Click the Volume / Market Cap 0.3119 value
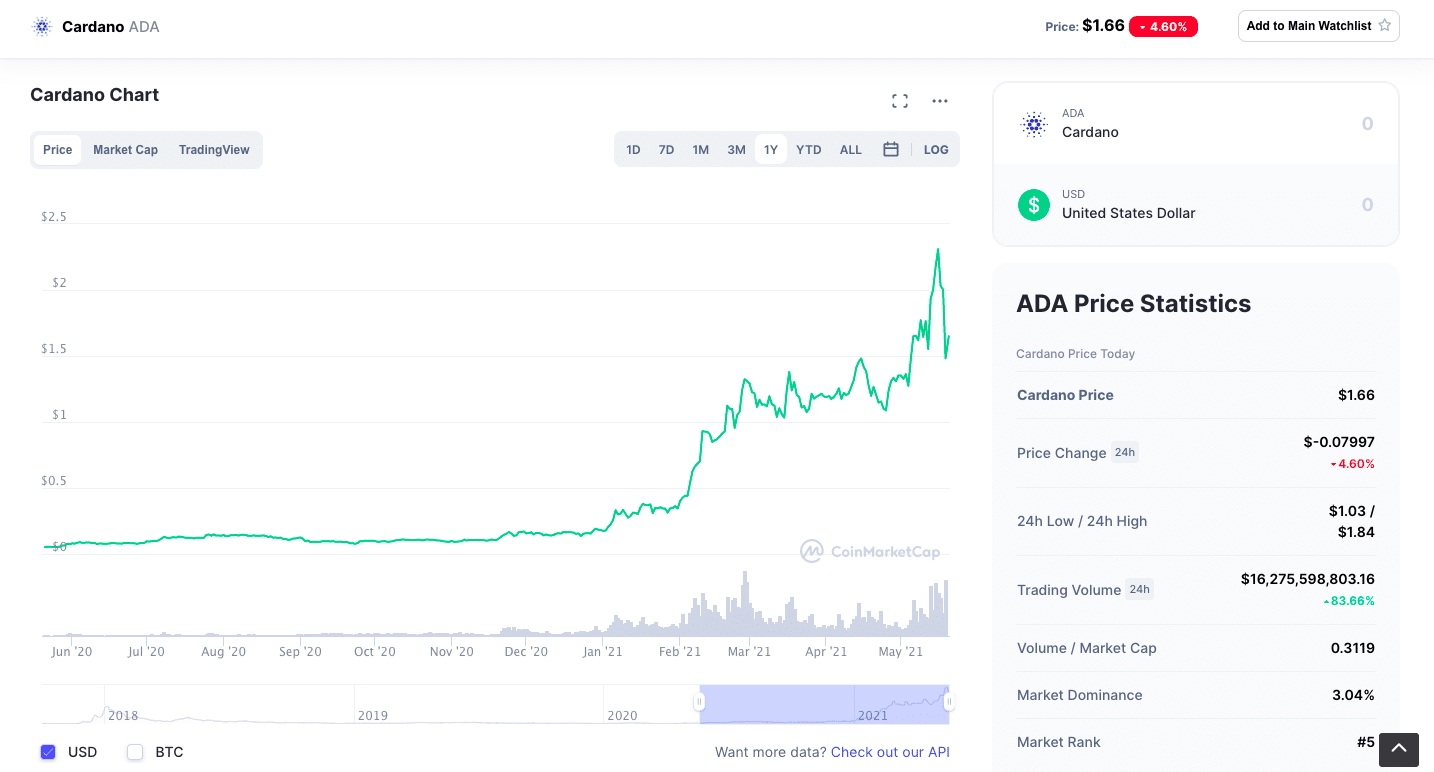This screenshot has width=1434, height=772. pos(1353,648)
